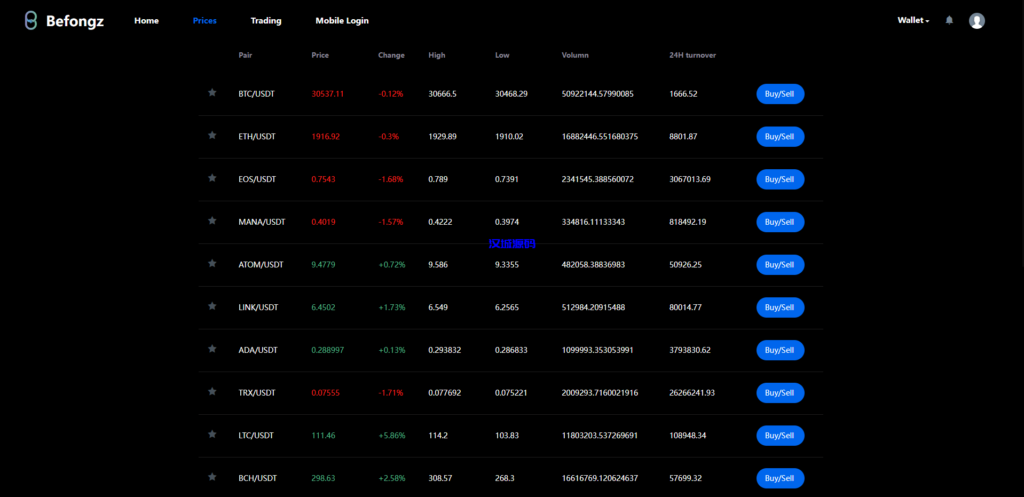Click the star next to ATOM/USDT
The width and height of the screenshot is (1024, 497).
coord(212,264)
